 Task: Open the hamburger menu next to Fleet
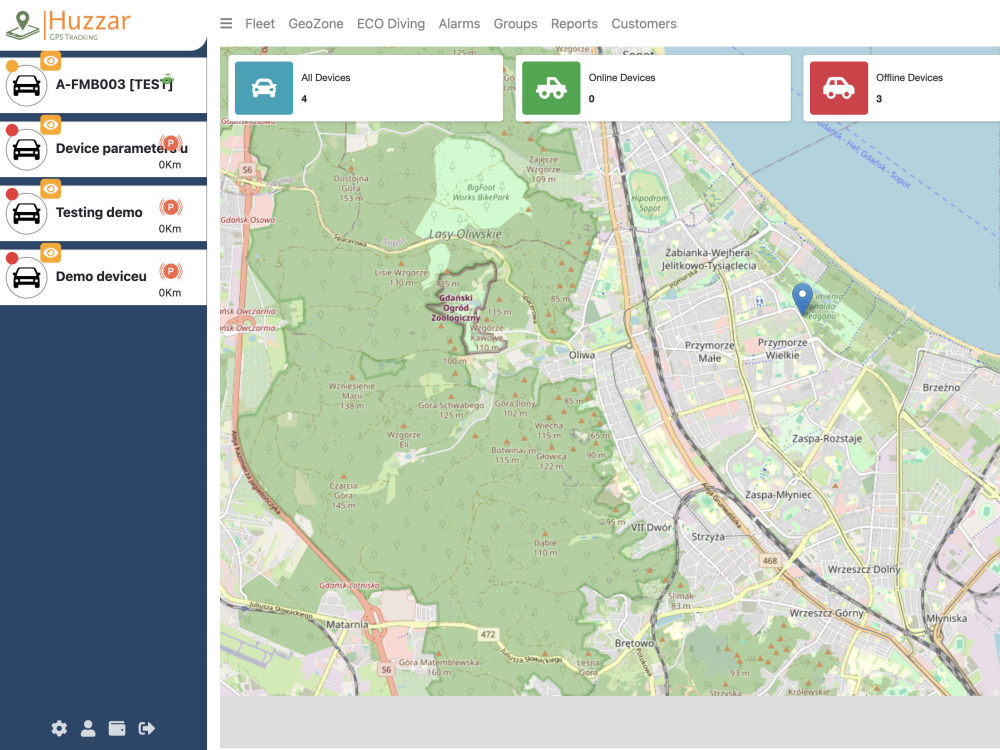click(x=226, y=23)
